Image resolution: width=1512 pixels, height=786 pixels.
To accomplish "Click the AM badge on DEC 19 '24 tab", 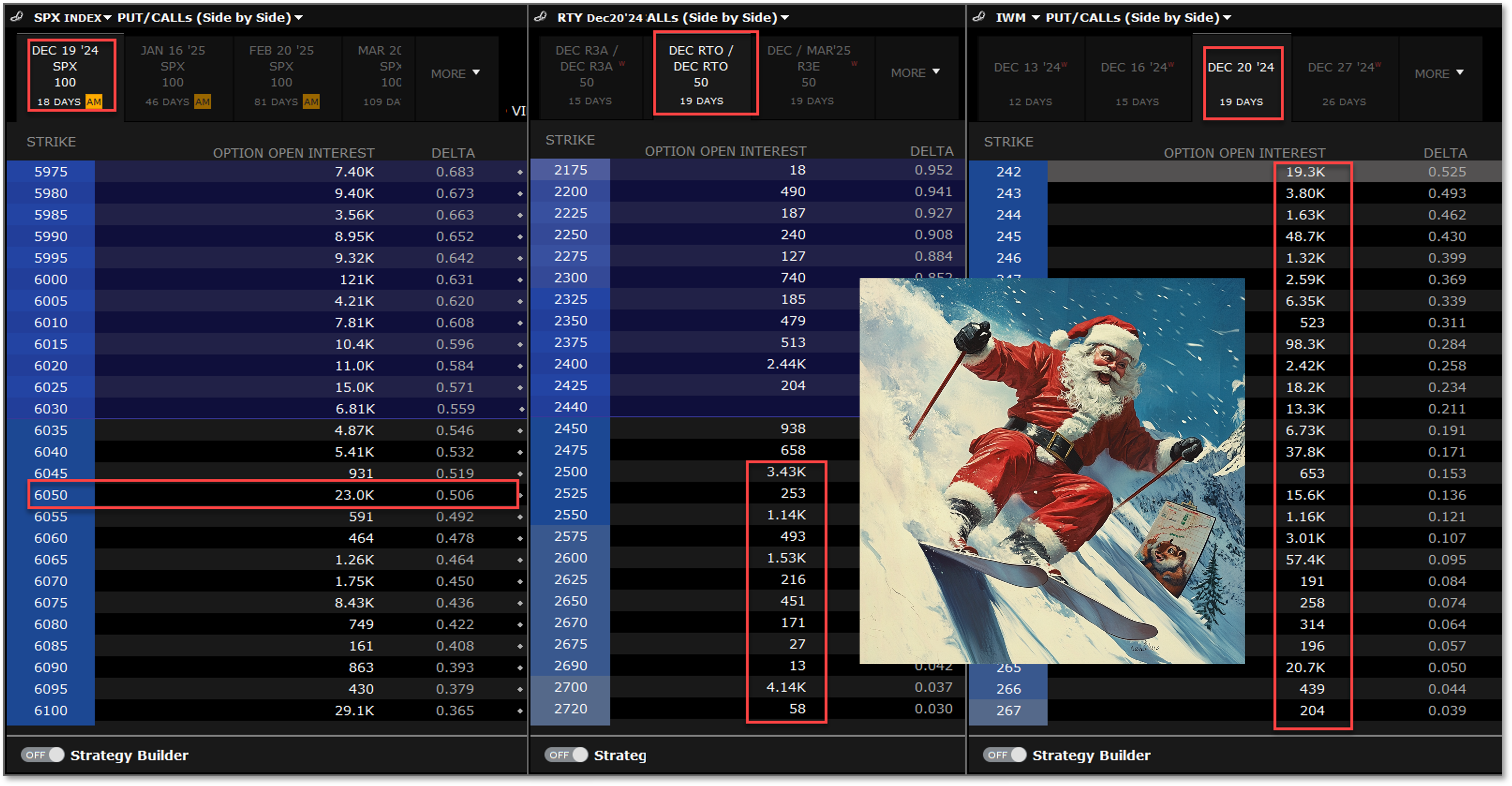I will coord(94,102).
